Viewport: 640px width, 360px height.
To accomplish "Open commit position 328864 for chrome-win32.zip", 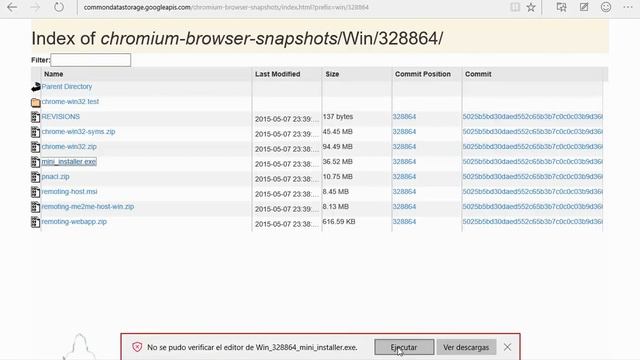I will [x=404, y=147].
